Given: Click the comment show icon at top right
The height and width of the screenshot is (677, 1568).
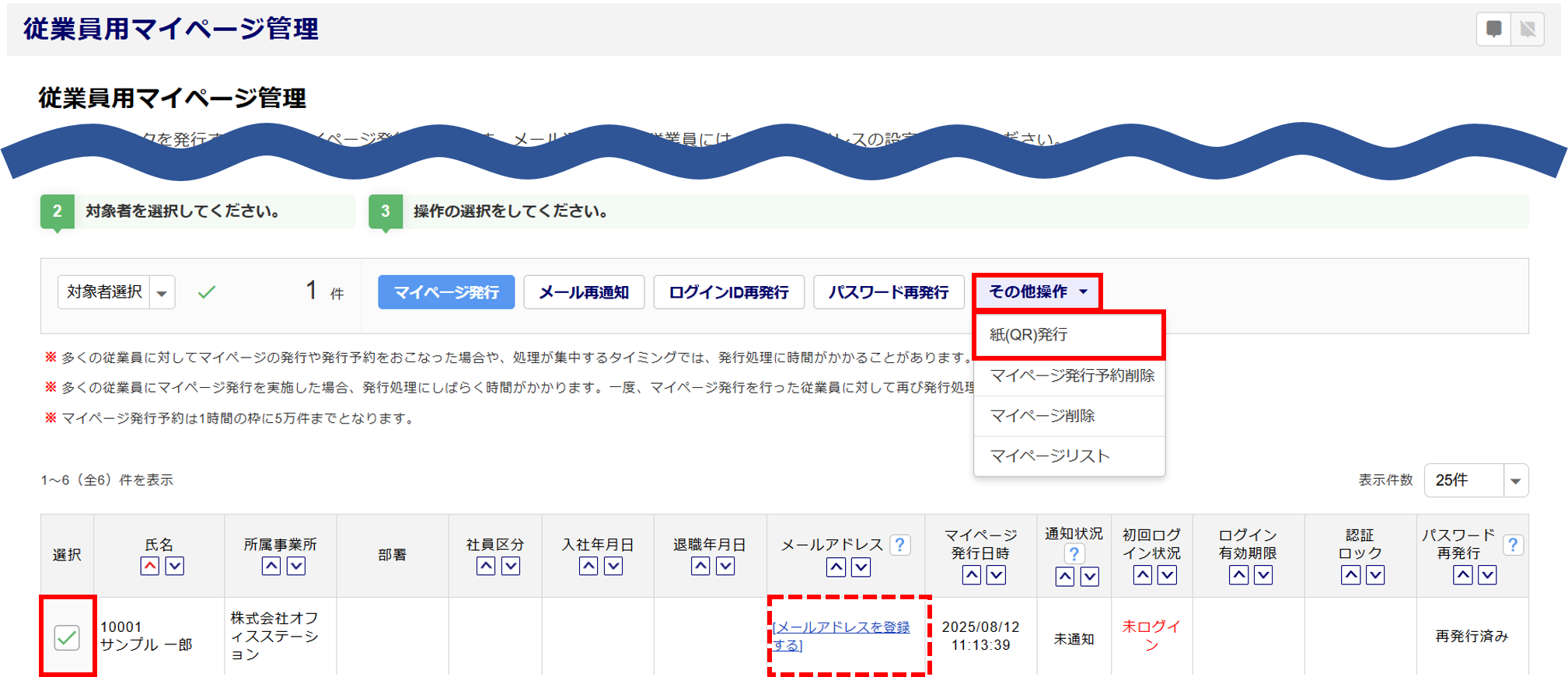Looking at the screenshot, I should pos(1493,30).
